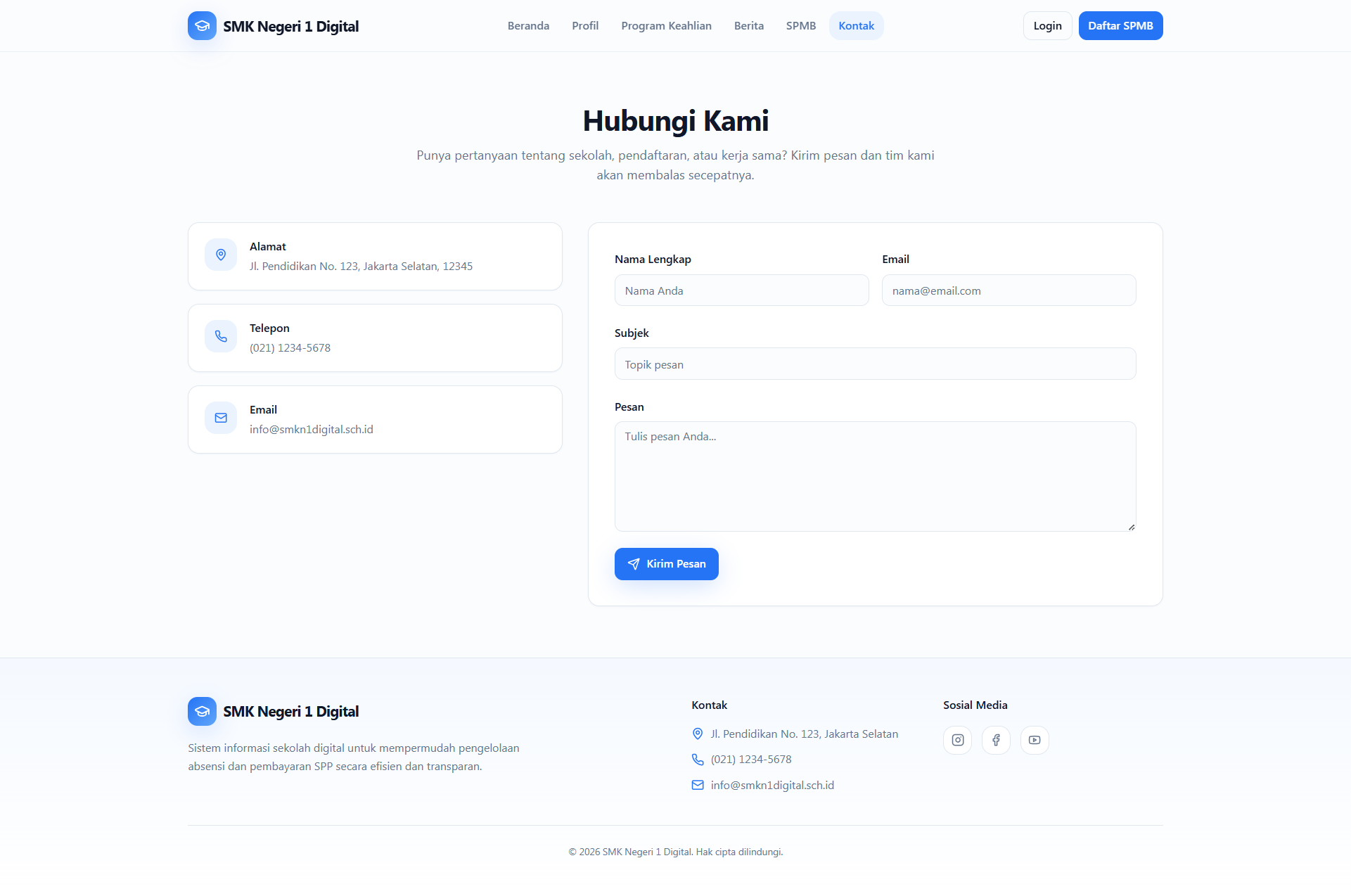This screenshot has height=896, width=1351.
Task: Open the YouTube social media icon
Action: (x=1035, y=740)
